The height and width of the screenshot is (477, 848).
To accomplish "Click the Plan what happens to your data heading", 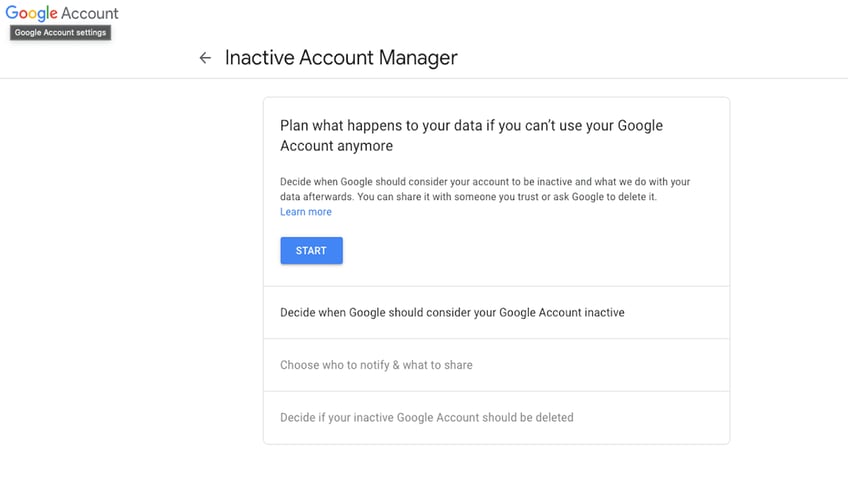I will [x=471, y=135].
